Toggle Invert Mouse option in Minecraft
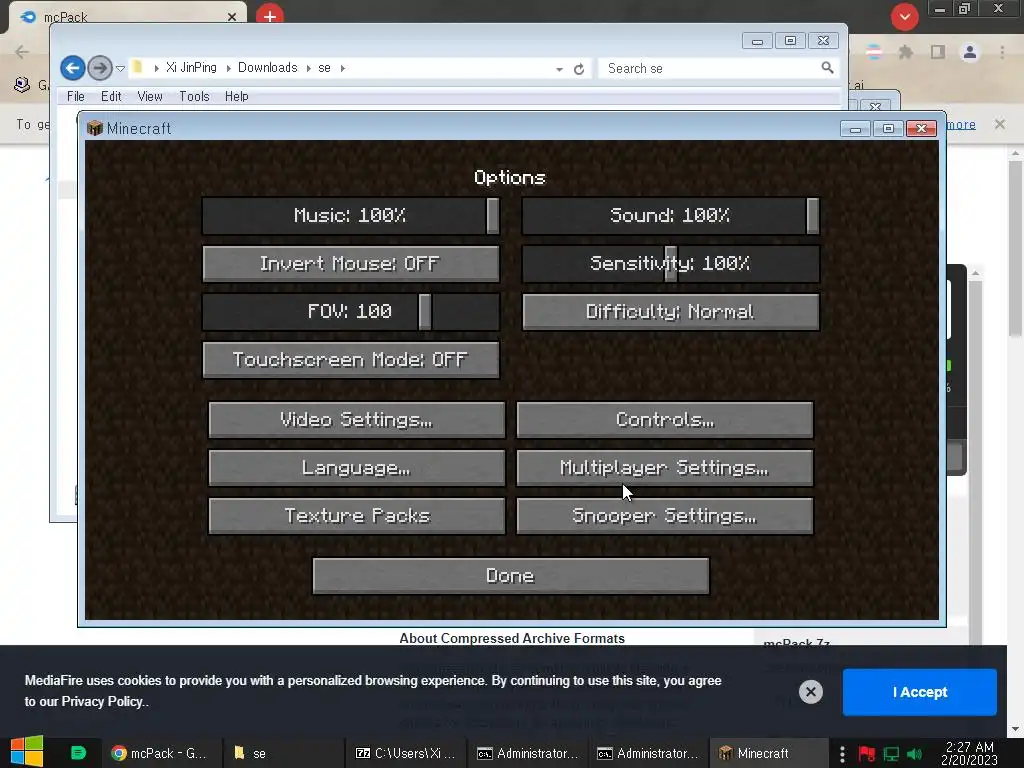 [x=351, y=264]
